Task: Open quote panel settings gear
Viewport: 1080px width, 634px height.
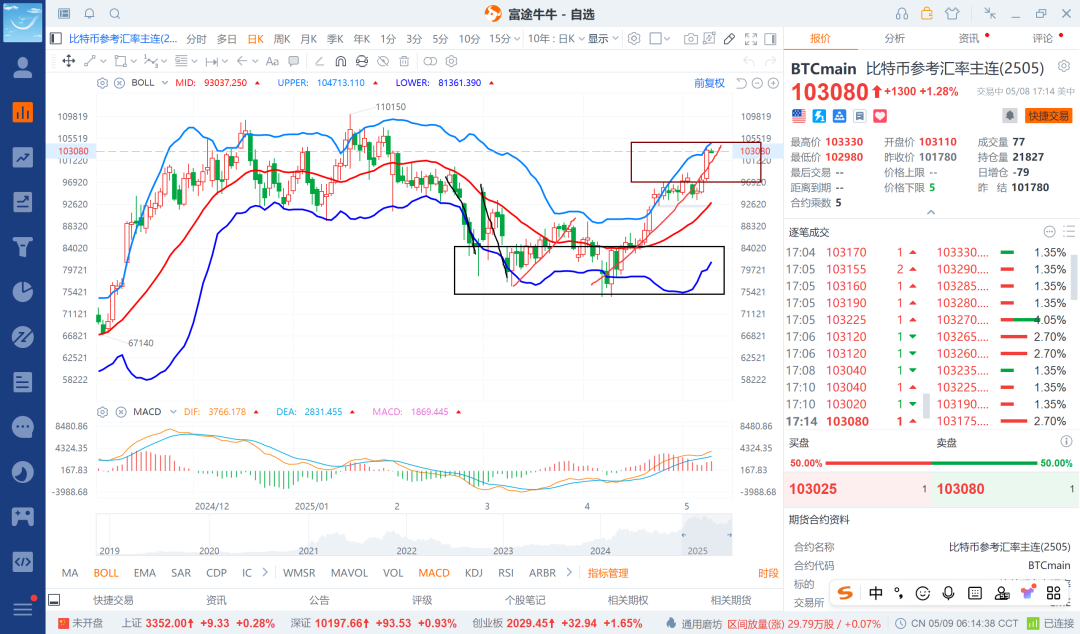Action: point(1064,66)
